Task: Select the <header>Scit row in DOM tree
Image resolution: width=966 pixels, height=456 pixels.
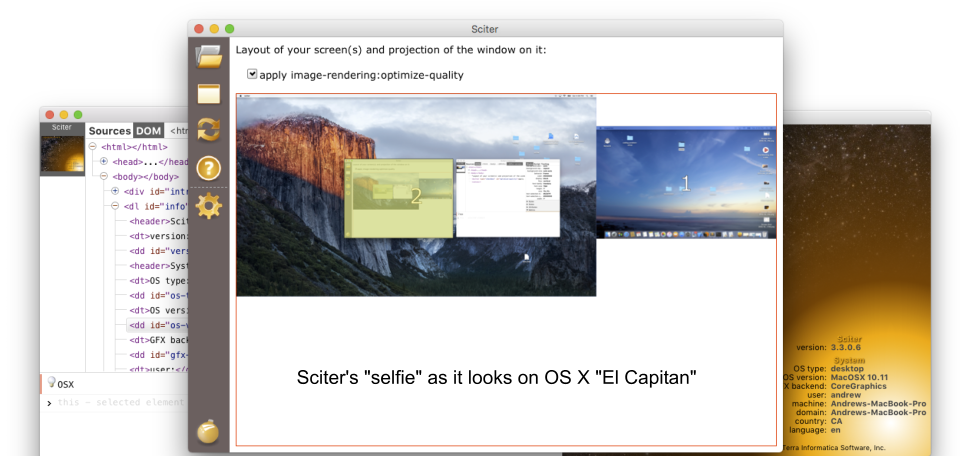Action: (x=158, y=221)
